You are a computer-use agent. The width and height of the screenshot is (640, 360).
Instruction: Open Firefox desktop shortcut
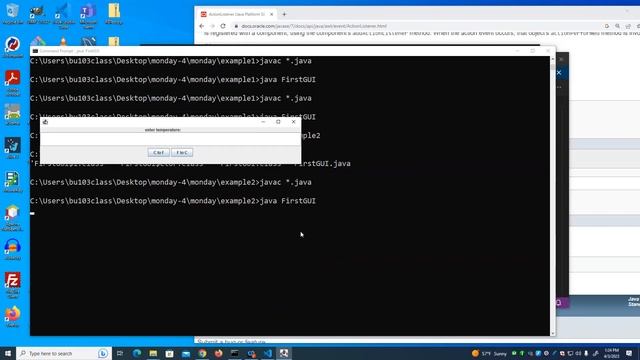13,316
